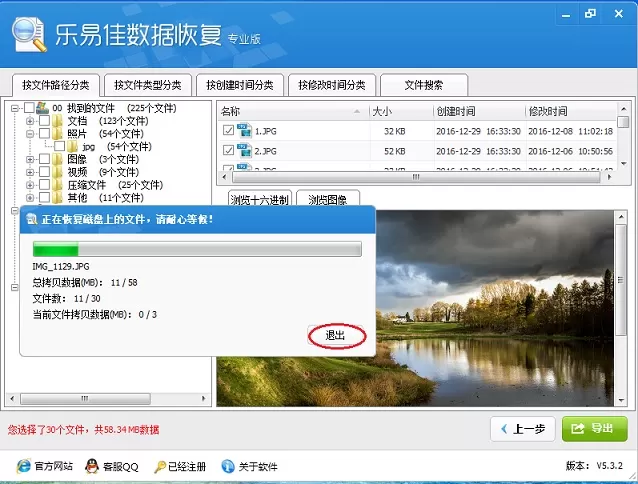Expand the 文档 tree node
The image size is (638, 484).
click(30, 121)
